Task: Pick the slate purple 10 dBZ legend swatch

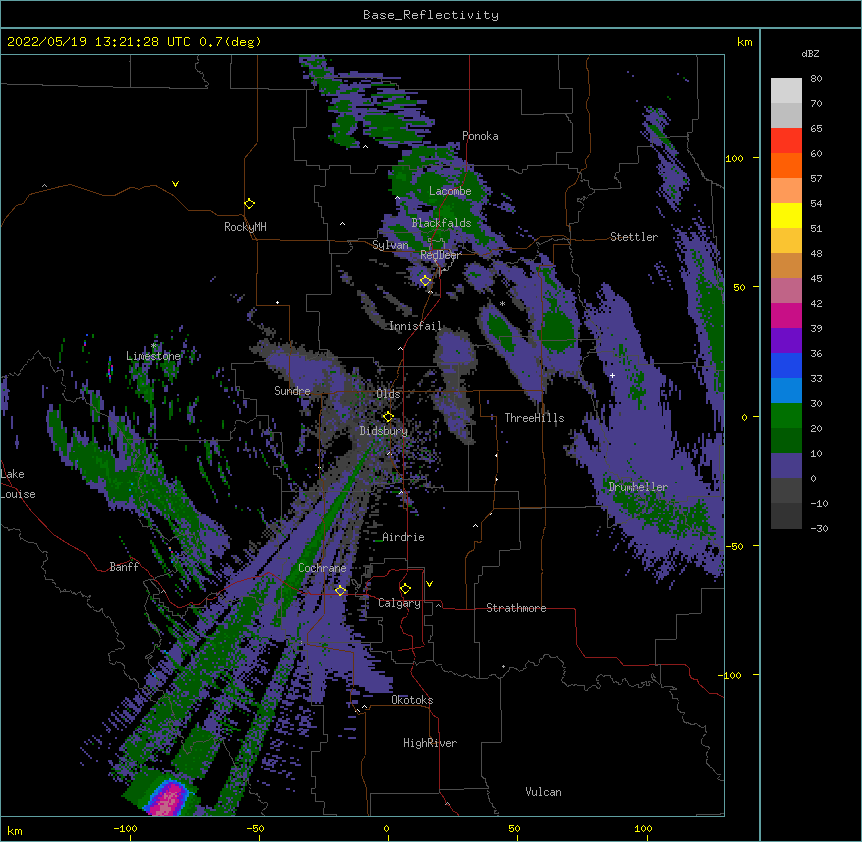Action: (x=786, y=466)
